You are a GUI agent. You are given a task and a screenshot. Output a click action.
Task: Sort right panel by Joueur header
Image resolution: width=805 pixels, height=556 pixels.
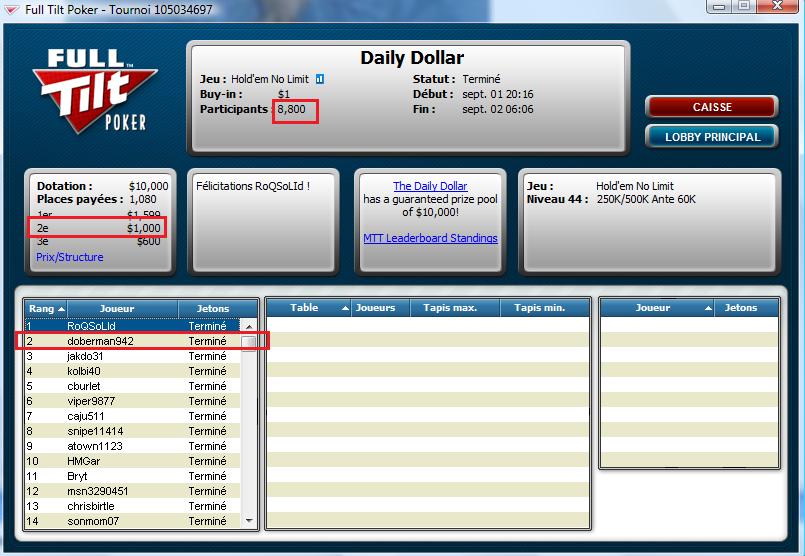657,308
